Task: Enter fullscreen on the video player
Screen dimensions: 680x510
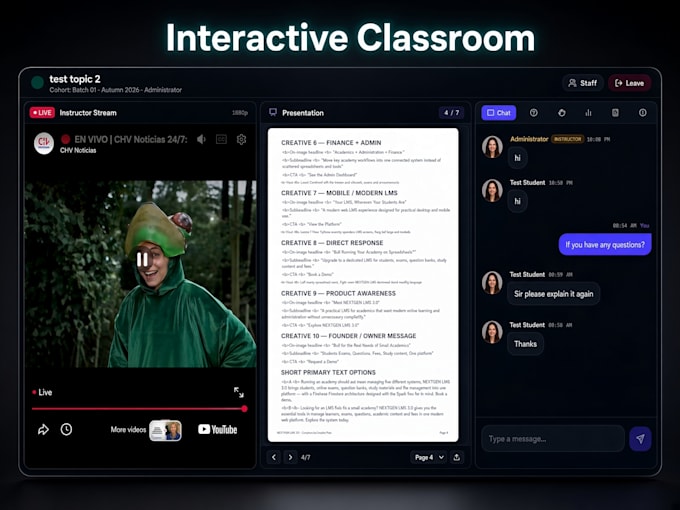Action: (239, 392)
